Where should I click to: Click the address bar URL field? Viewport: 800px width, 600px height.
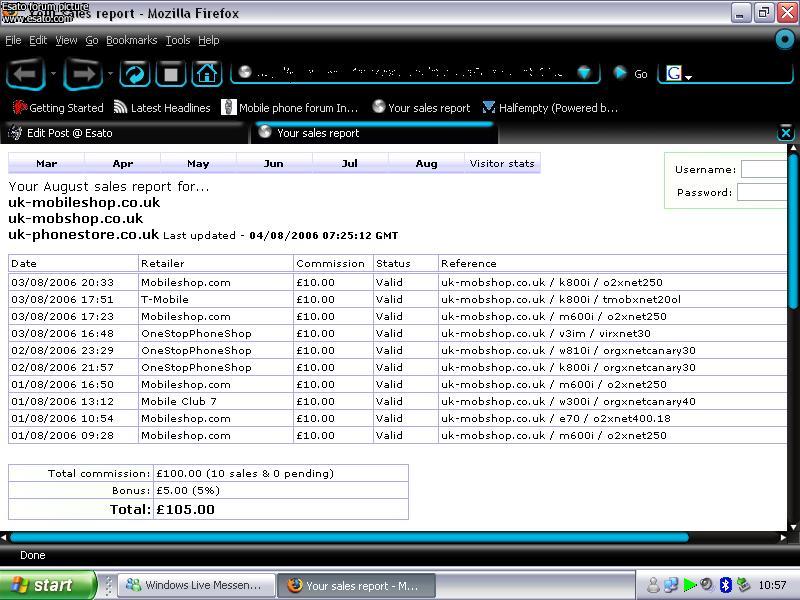tap(408, 73)
